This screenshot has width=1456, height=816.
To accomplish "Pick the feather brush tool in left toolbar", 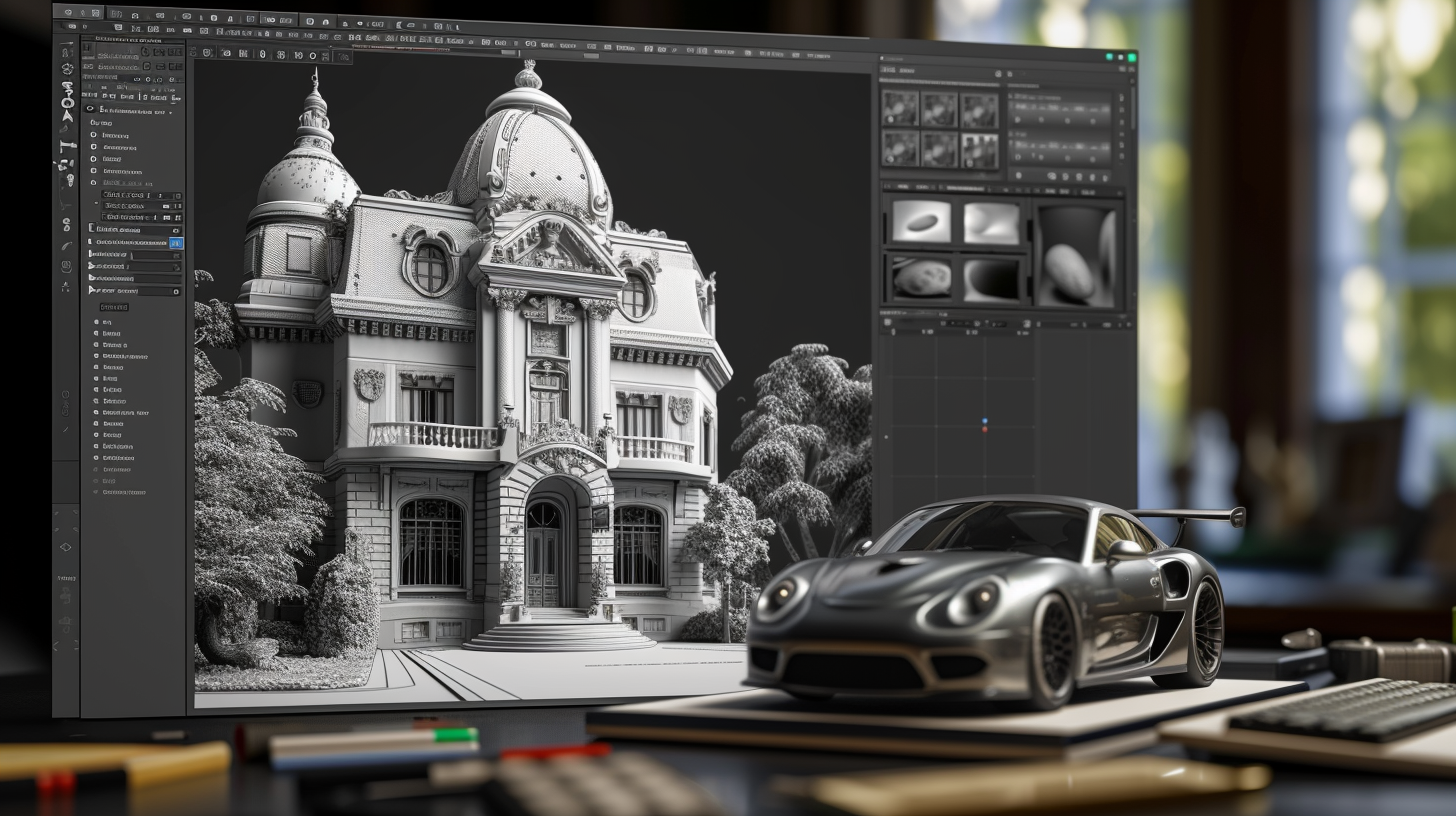I will click(67, 246).
